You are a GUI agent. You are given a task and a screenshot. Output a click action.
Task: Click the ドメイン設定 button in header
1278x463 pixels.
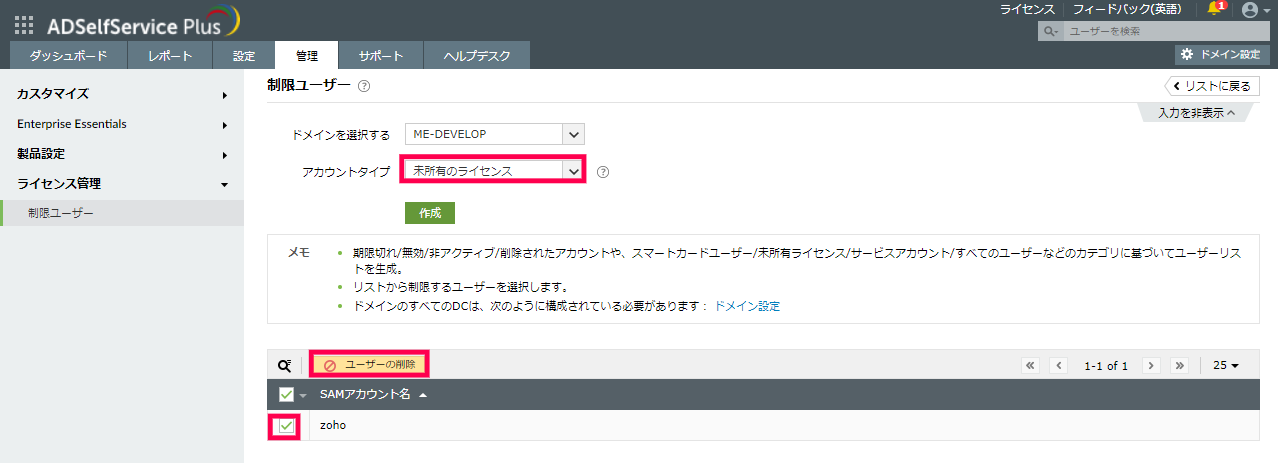pyautogui.click(x=1223, y=54)
